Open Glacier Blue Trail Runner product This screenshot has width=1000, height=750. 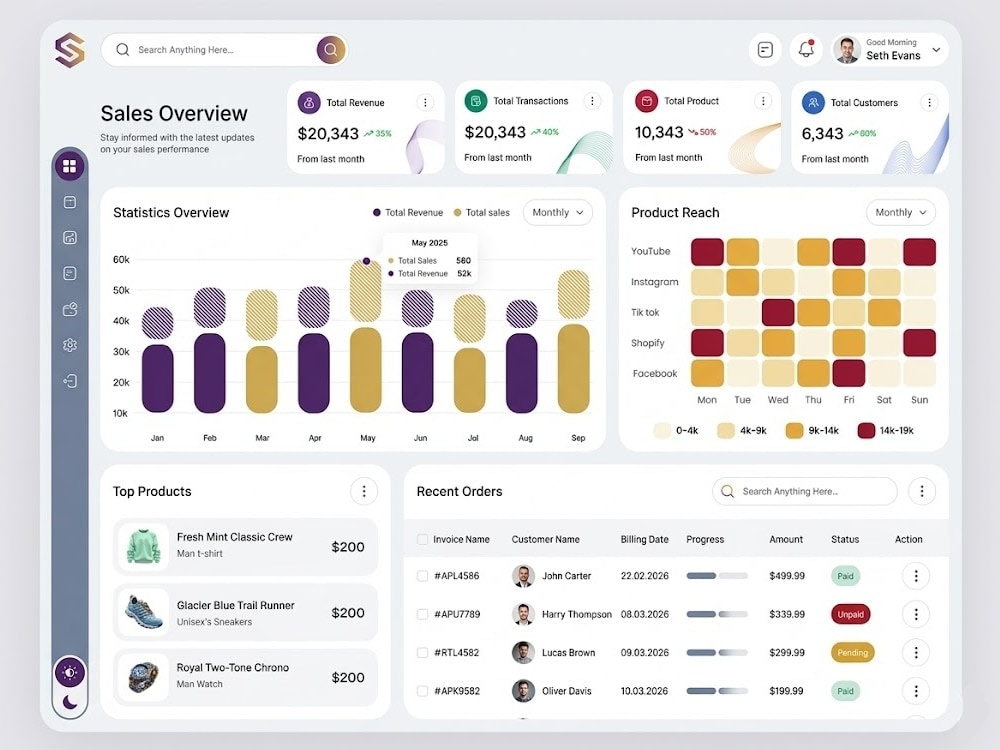click(246, 612)
